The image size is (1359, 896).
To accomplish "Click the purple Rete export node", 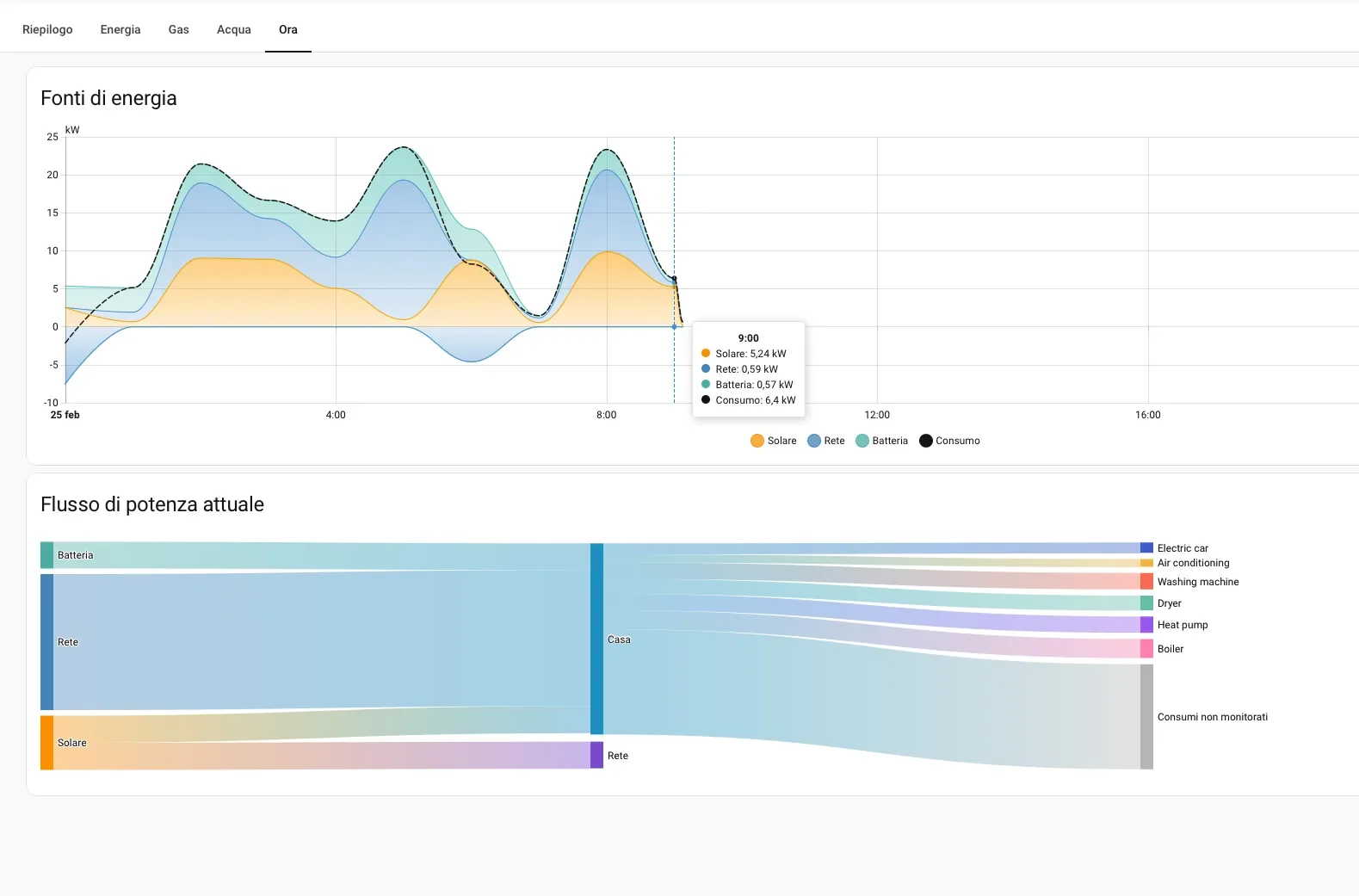I will click(596, 755).
